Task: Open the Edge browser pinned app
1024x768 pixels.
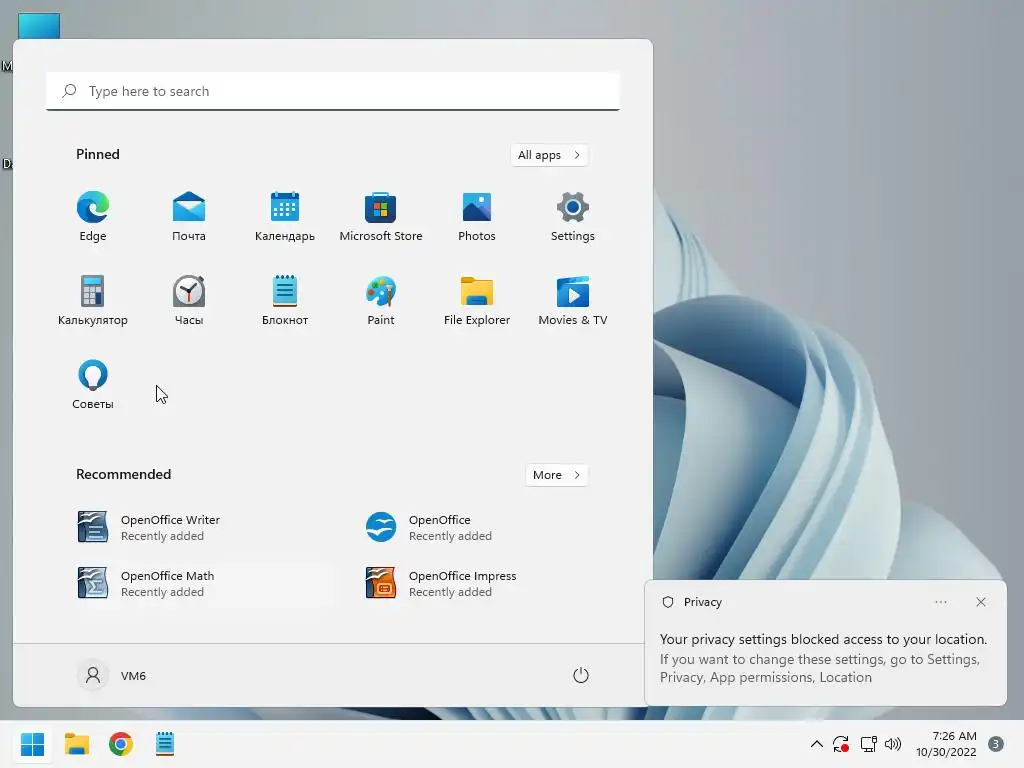Action: pyautogui.click(x=93, y=217)
